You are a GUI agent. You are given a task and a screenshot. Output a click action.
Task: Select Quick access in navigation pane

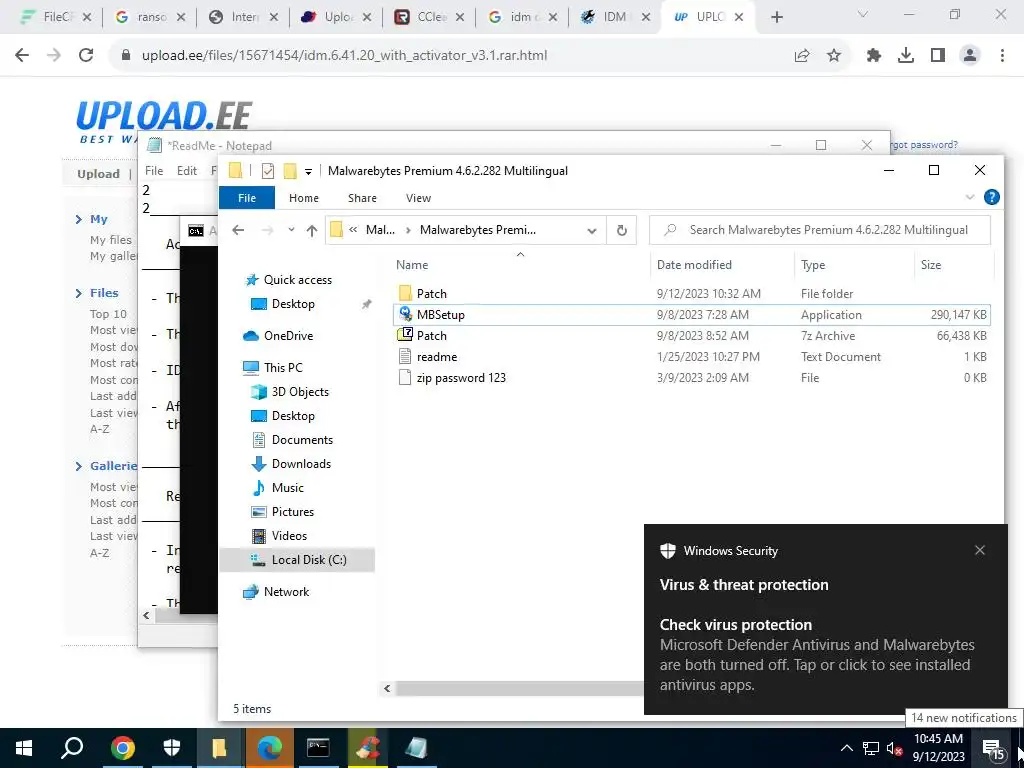(297, 280)
